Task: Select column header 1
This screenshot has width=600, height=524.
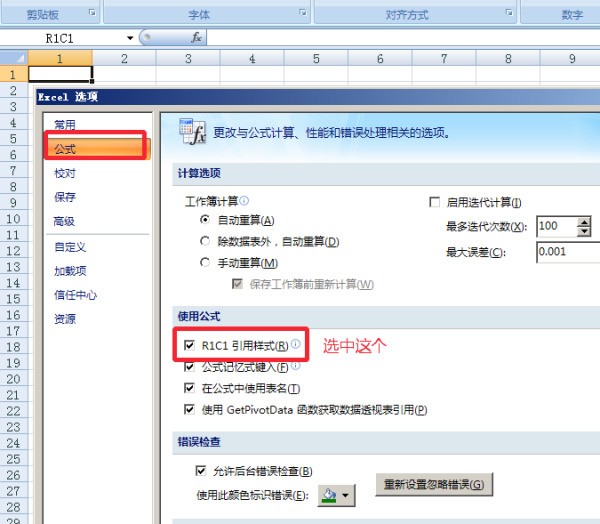Action: click(x=60, y=58)
